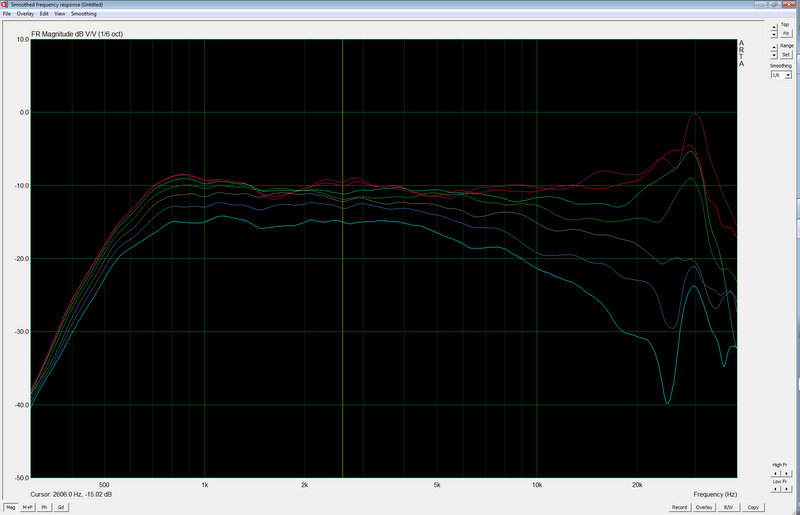This screenshot has width=800, height=515.
Task: Click the Copy button
Action: point(753,507)
